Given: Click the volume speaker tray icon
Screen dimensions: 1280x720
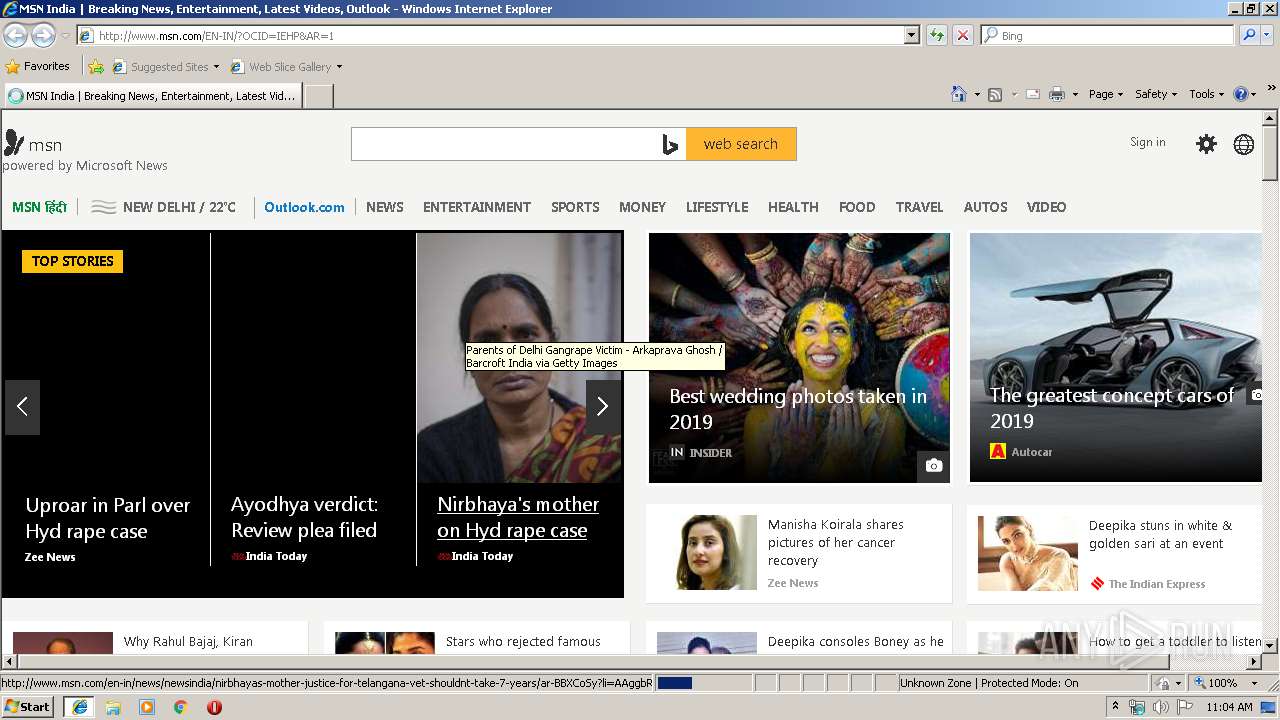Looking at the screenshot, I should point(1160,707).
